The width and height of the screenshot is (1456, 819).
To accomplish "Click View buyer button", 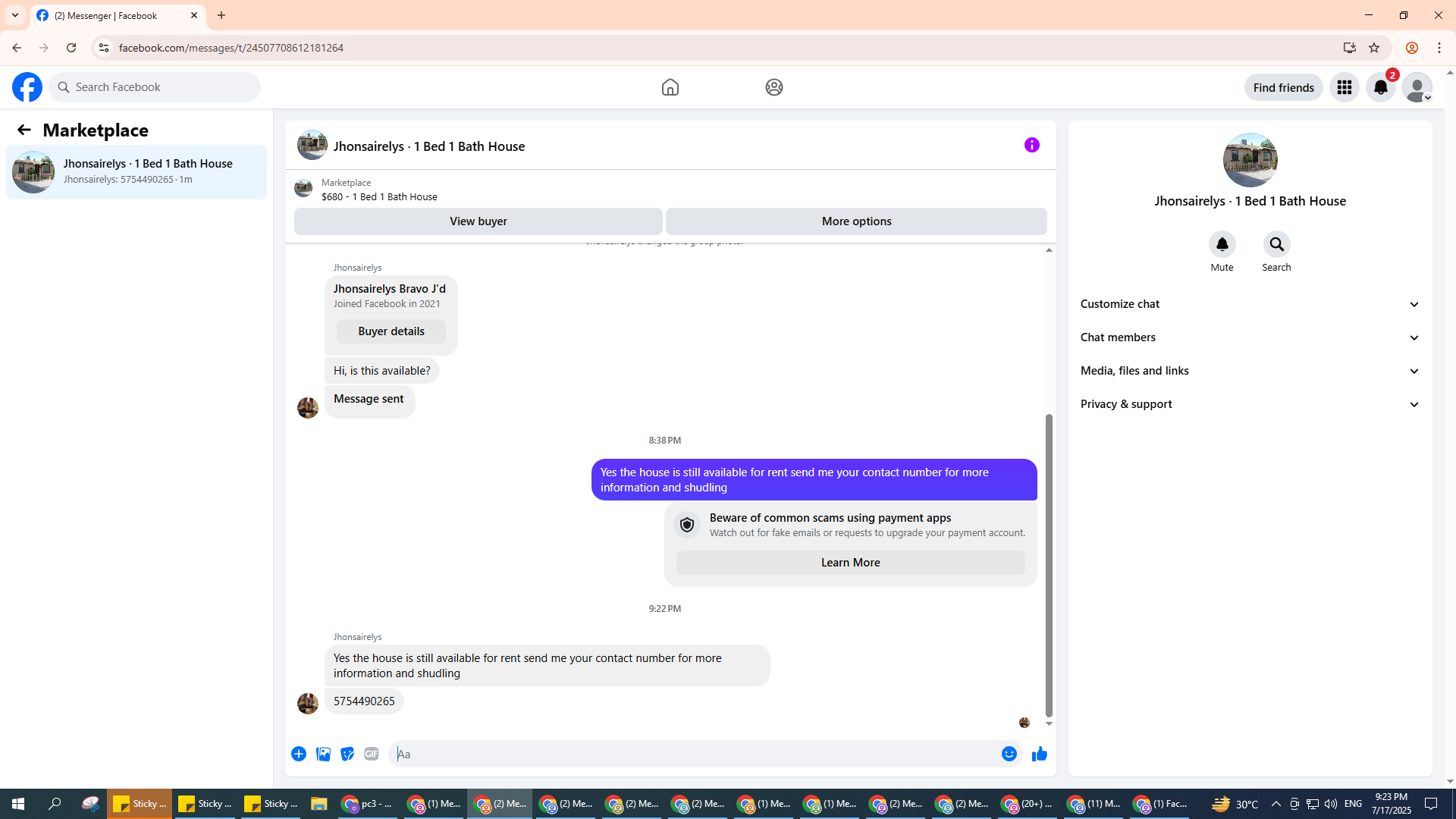I will click(x=478, y=221).
